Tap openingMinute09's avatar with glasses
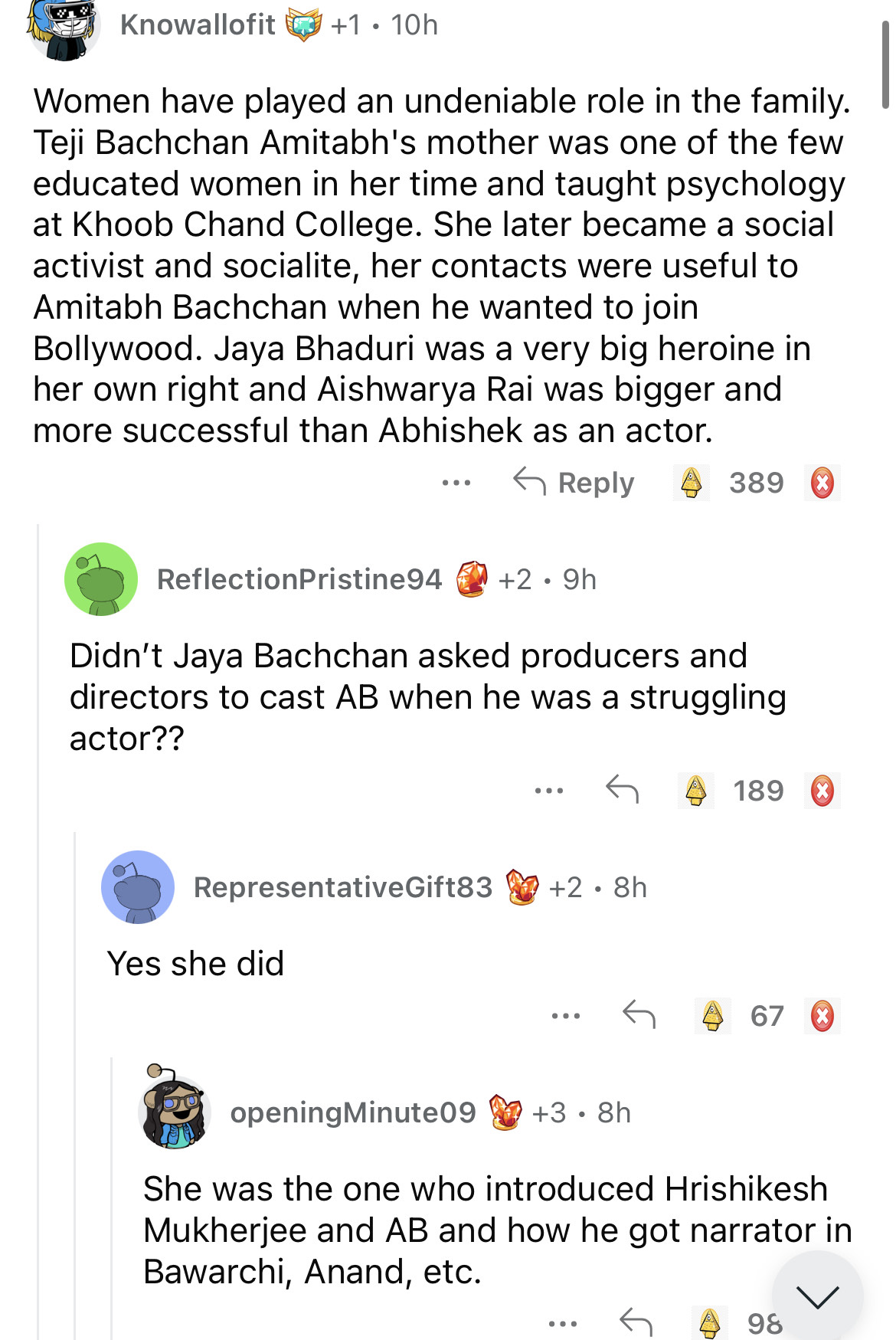The height and width of the screenshot is (1340, 896). [x=175, y=1111]
